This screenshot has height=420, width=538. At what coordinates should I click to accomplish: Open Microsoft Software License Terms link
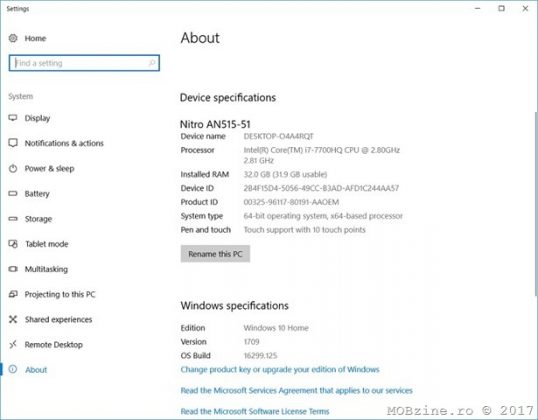tap(255, 411)
